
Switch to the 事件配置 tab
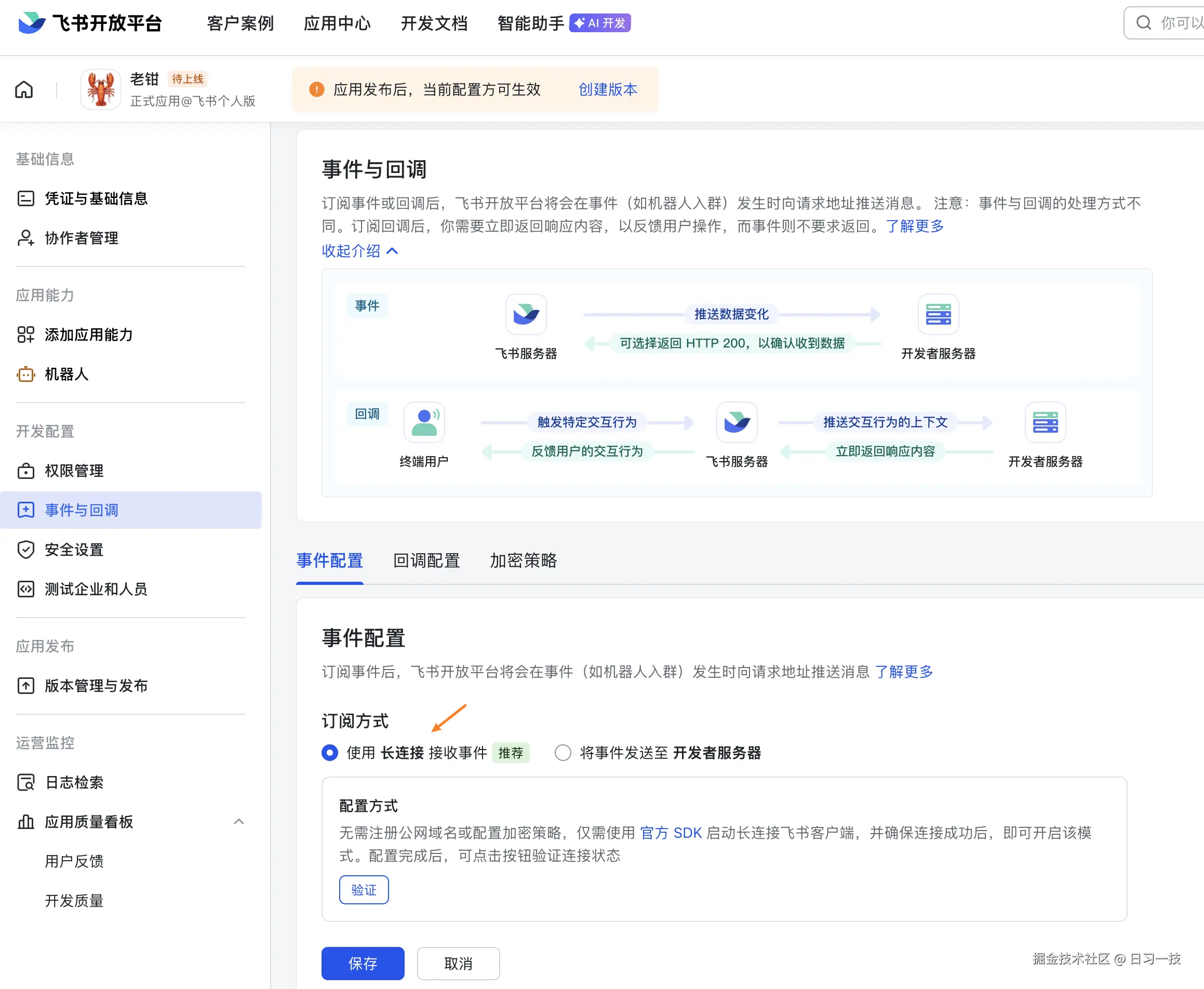330,560
